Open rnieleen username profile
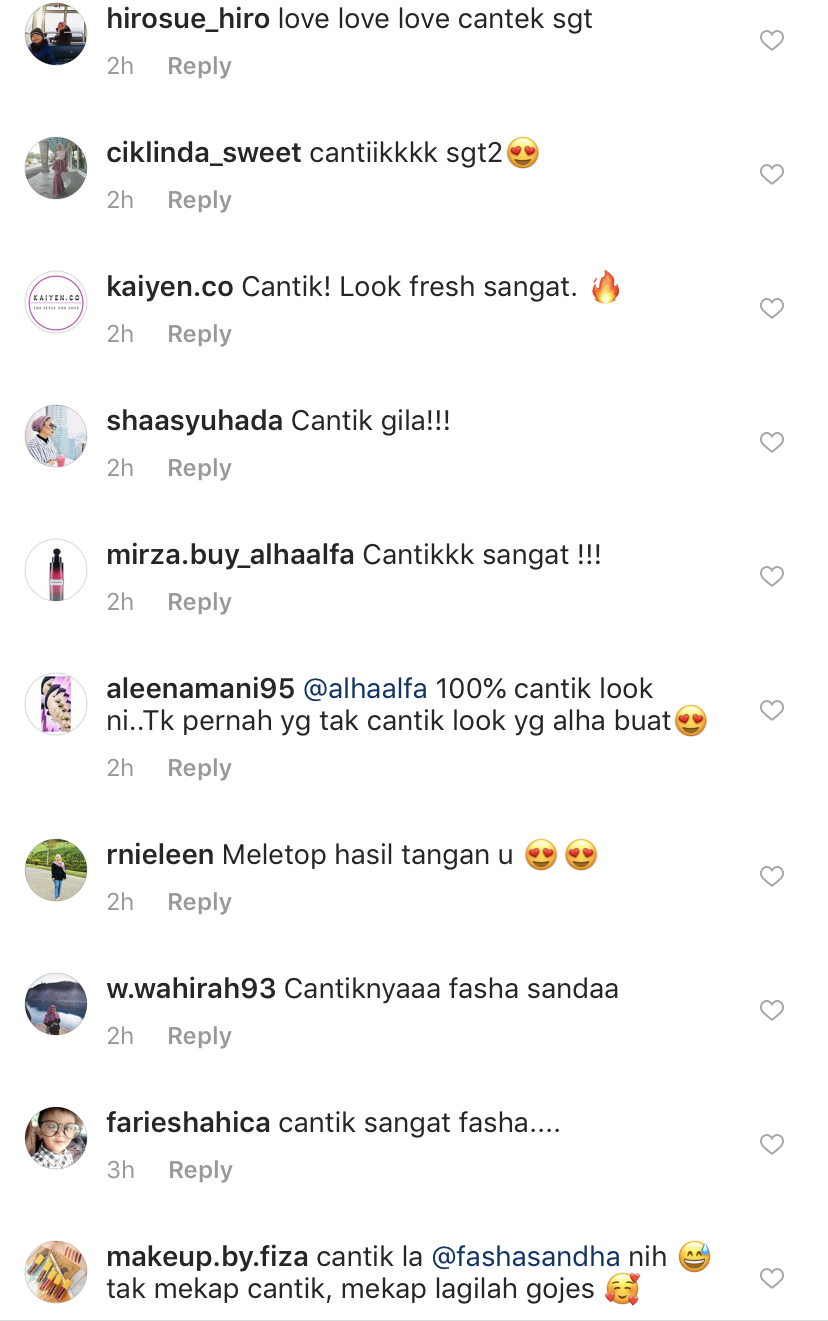 pos(160,855)
